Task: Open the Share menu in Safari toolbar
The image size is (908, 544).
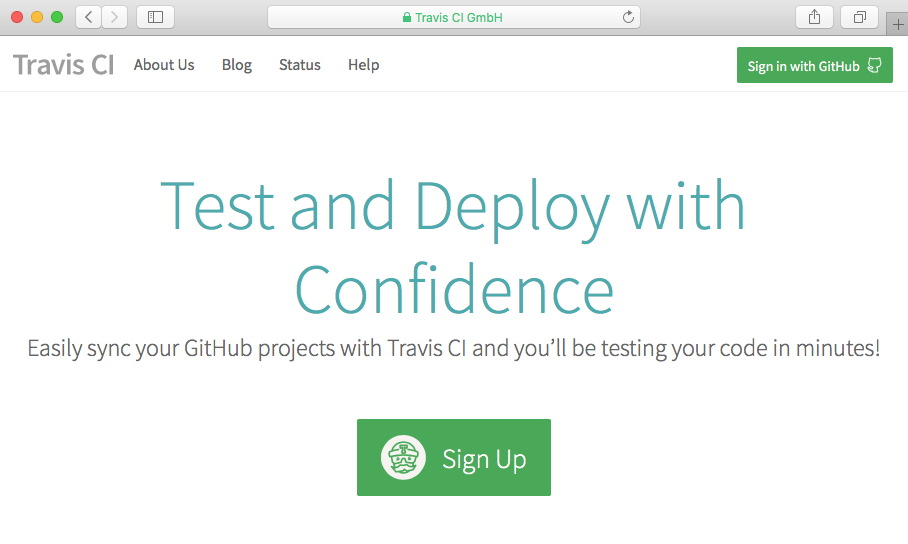Action: click(x=814, y=17)
